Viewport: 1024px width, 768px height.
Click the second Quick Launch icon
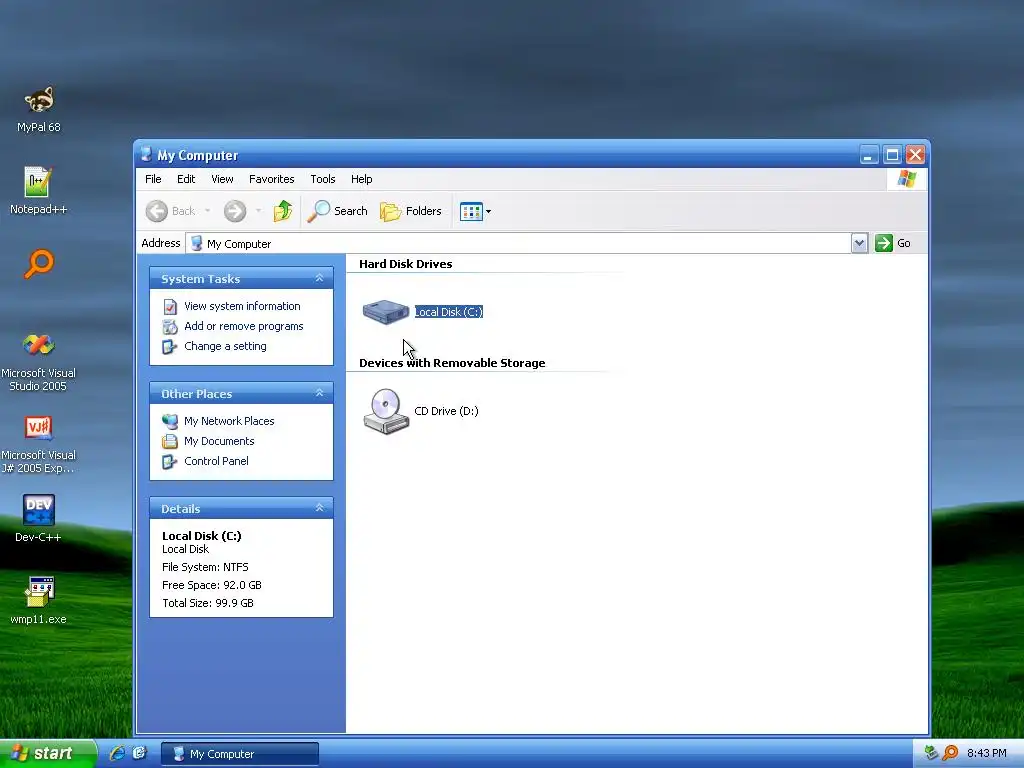pyautogui.click(x=140, y=754)
